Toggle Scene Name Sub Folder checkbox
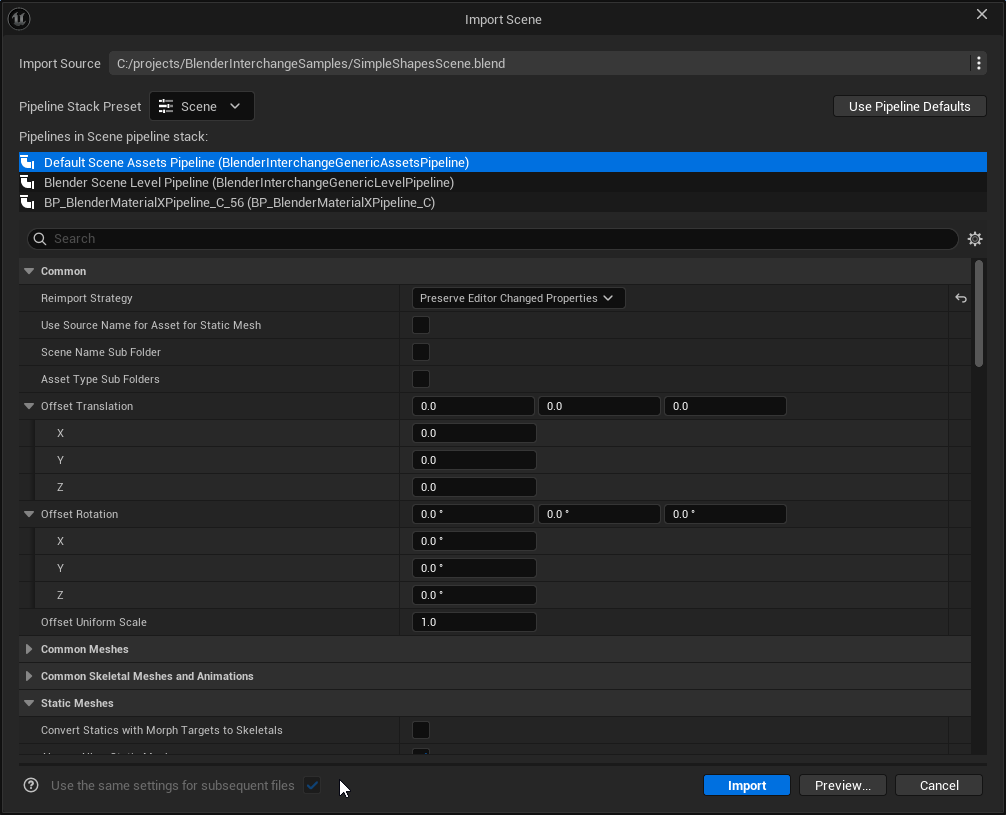Viewport: 1006px width, 815px height. click(x=421, y=352)
